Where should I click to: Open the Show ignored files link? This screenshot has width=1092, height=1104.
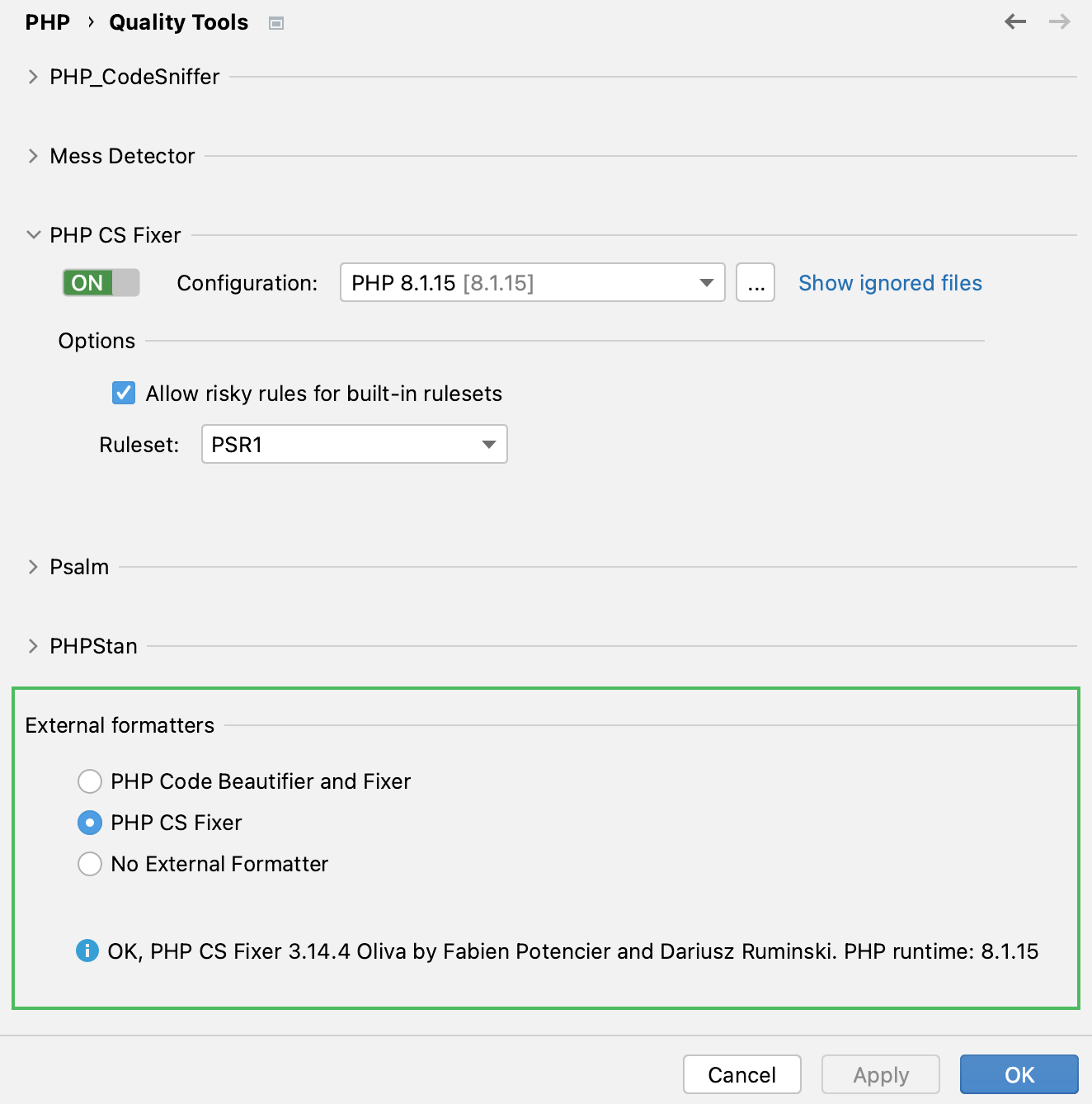click(890, 283)
